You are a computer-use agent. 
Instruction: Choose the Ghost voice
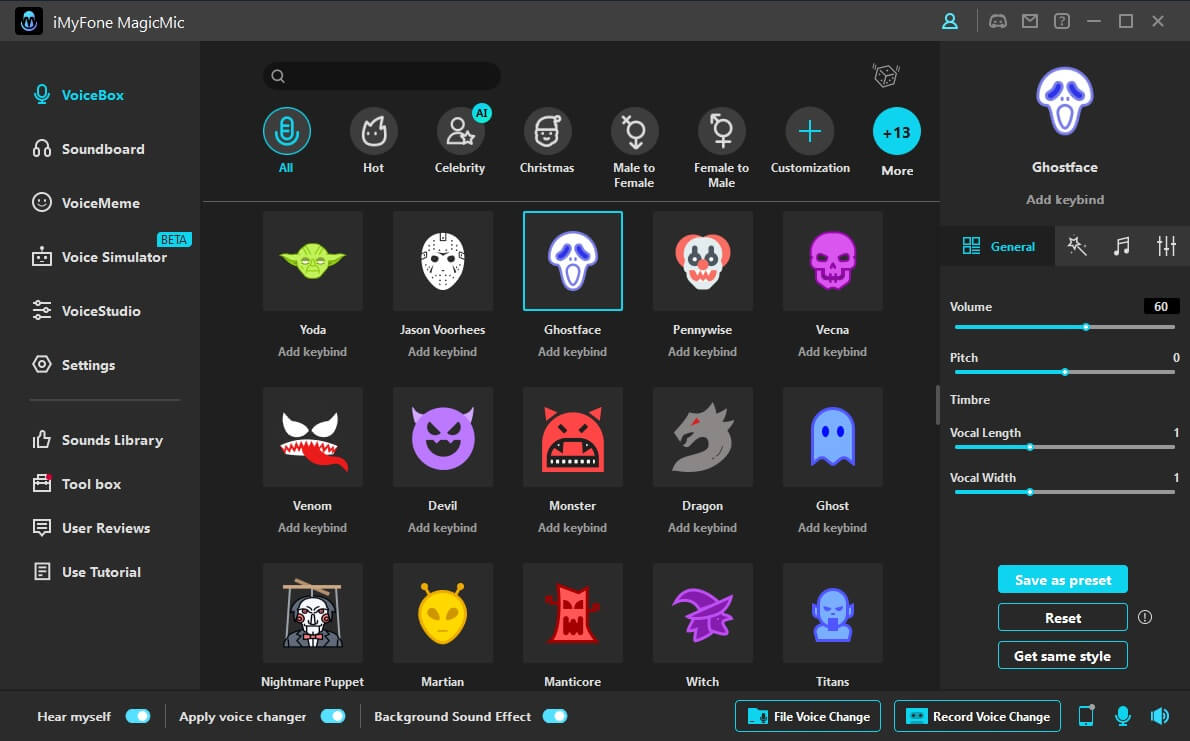point(833,437)
